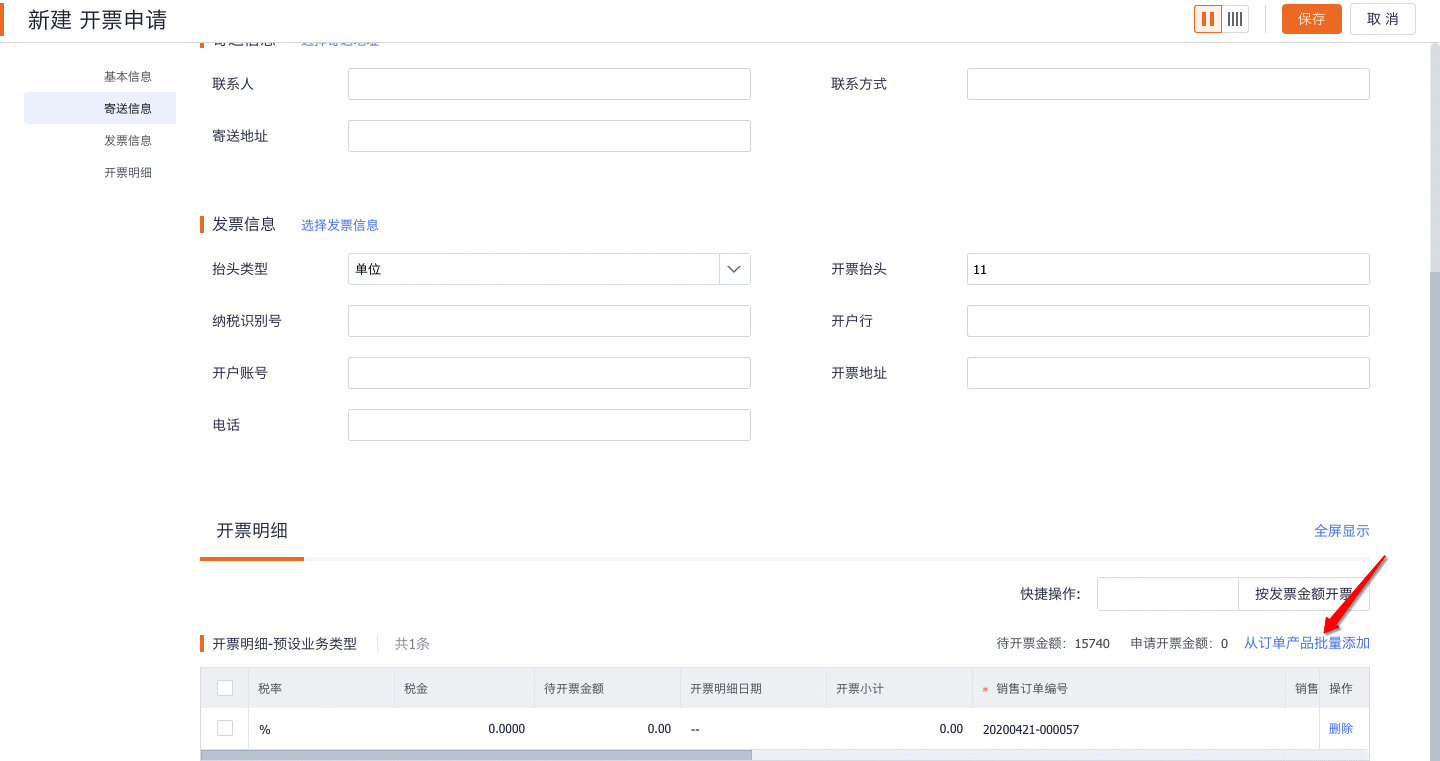Viewport: 1440px width, 761px height.
Task: Go to 发票信息 section
Action: [x=128, y=140]
